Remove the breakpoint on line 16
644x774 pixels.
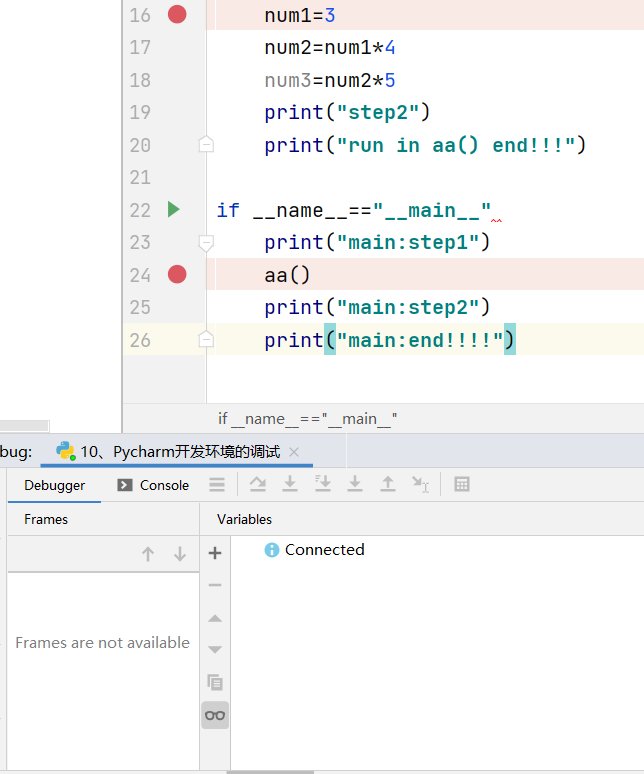tap(177, 14)
